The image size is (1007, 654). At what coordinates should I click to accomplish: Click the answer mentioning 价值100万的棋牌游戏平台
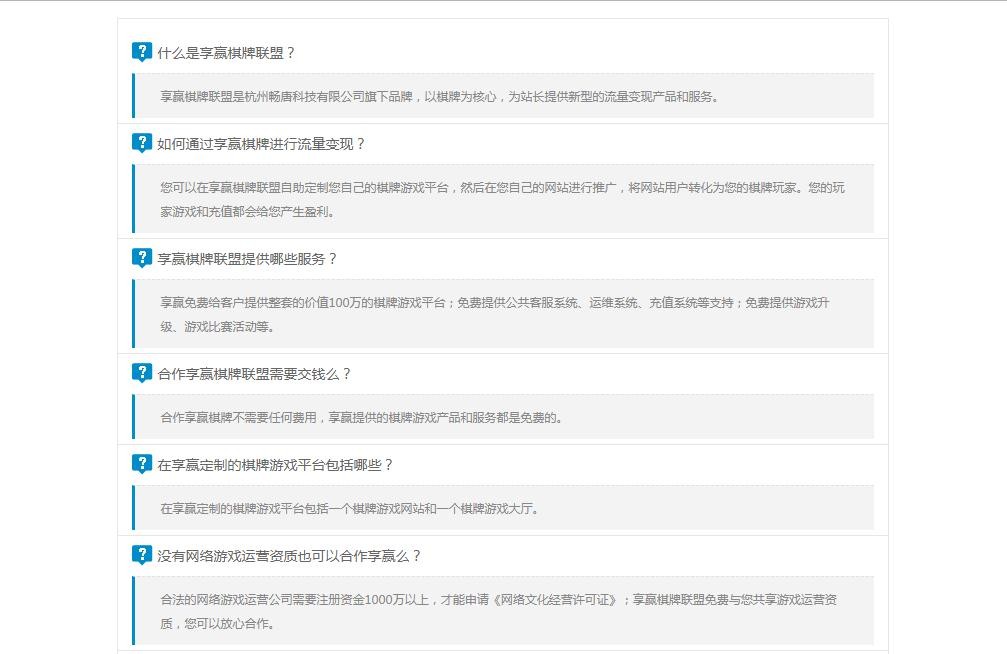click(x=503, y=314)
